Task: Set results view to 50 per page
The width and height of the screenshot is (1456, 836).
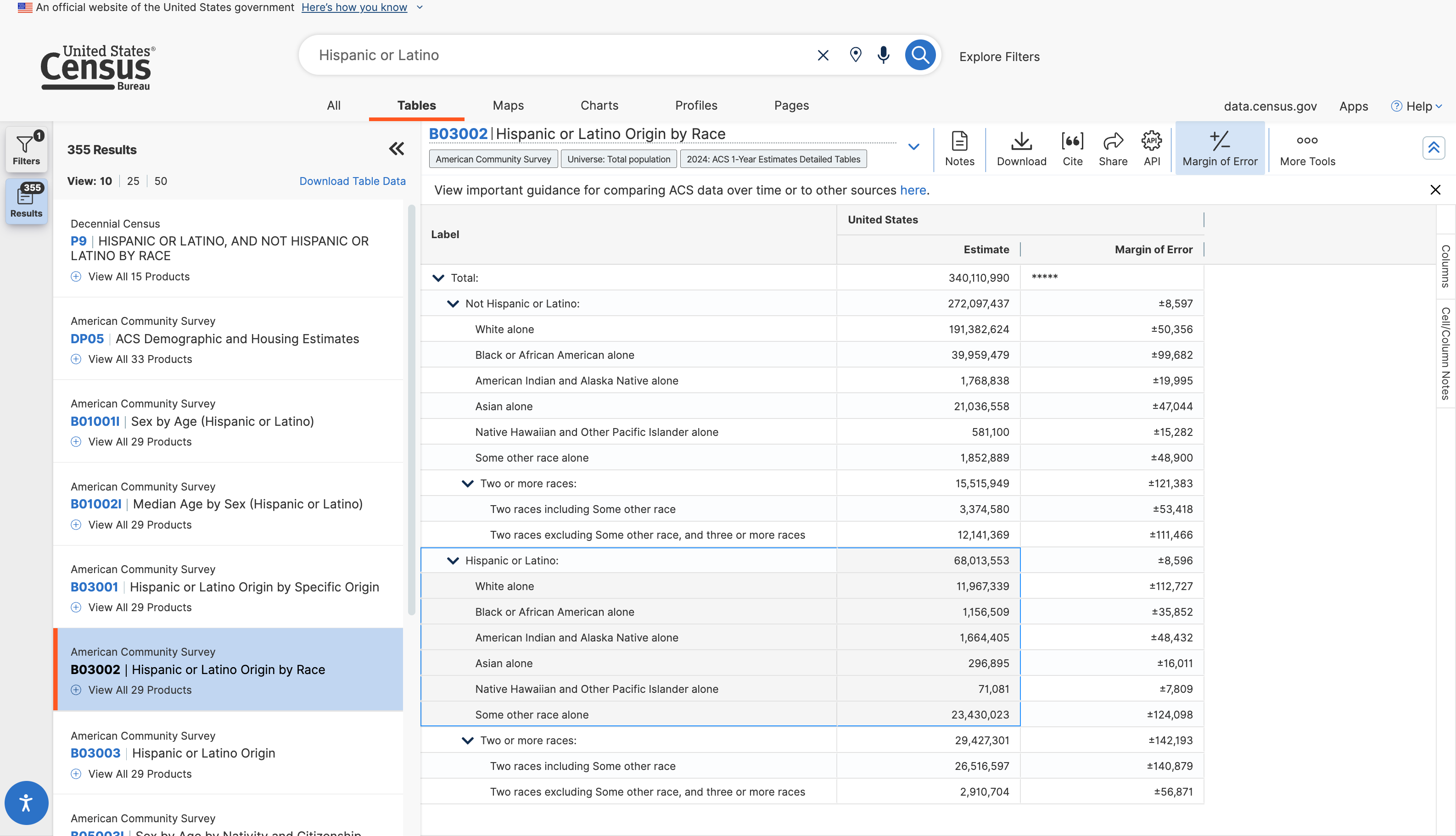Action: click(x=160, y=181)
